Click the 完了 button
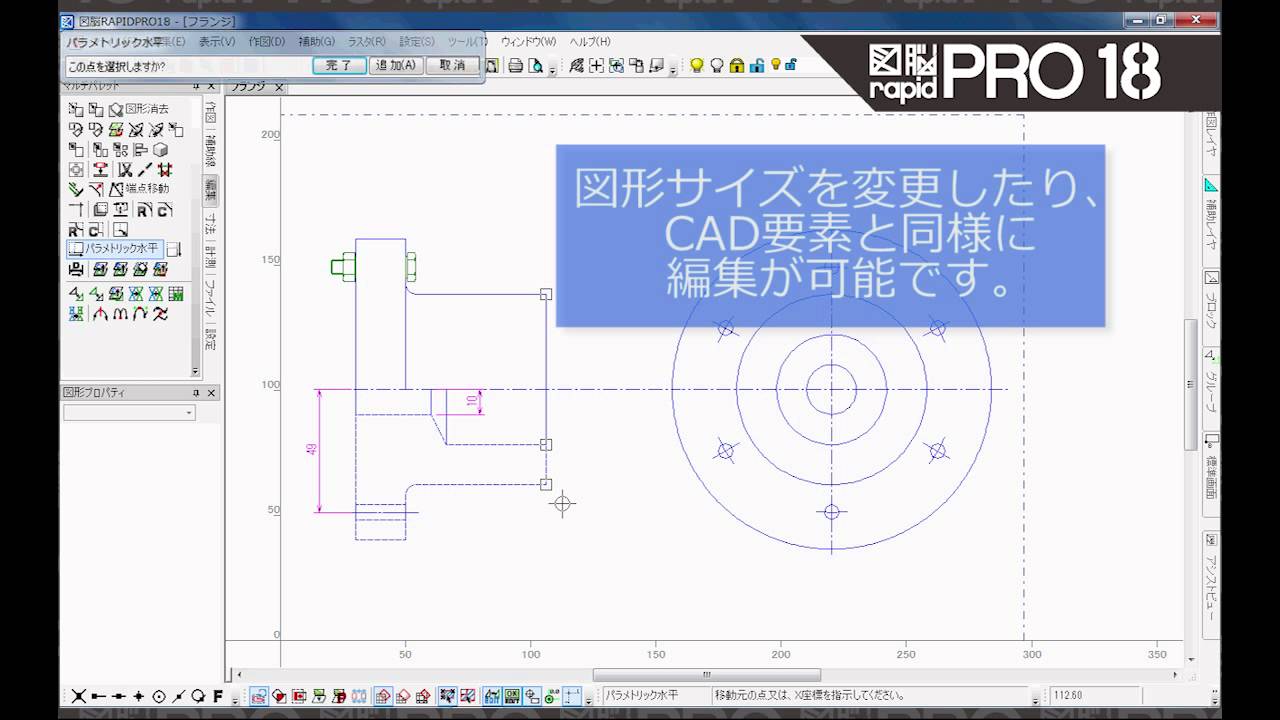This screenshot has height=720, width=1280. pos(340,64)
